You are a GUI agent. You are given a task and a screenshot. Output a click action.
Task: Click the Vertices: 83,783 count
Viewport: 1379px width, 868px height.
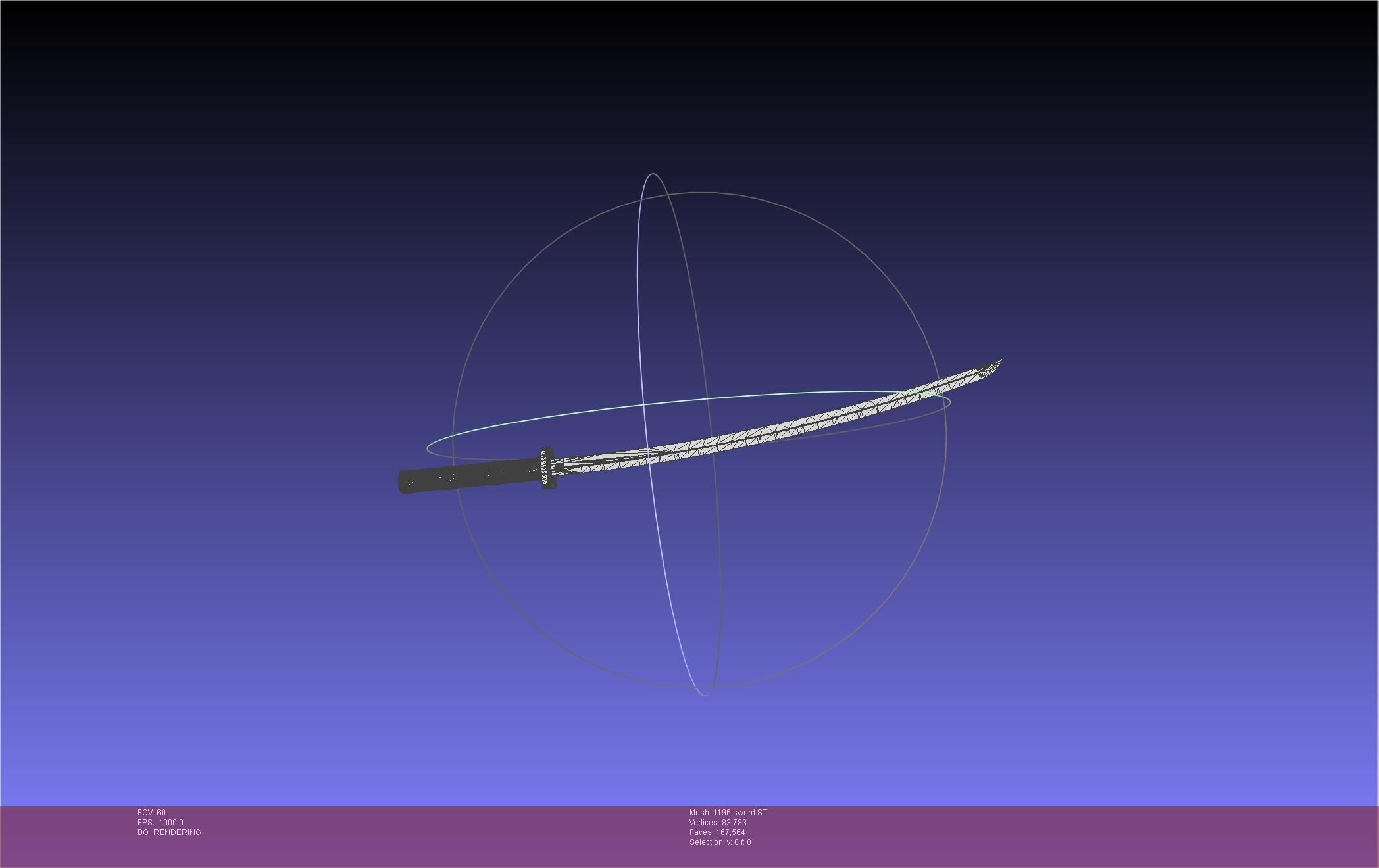(718, 823)
